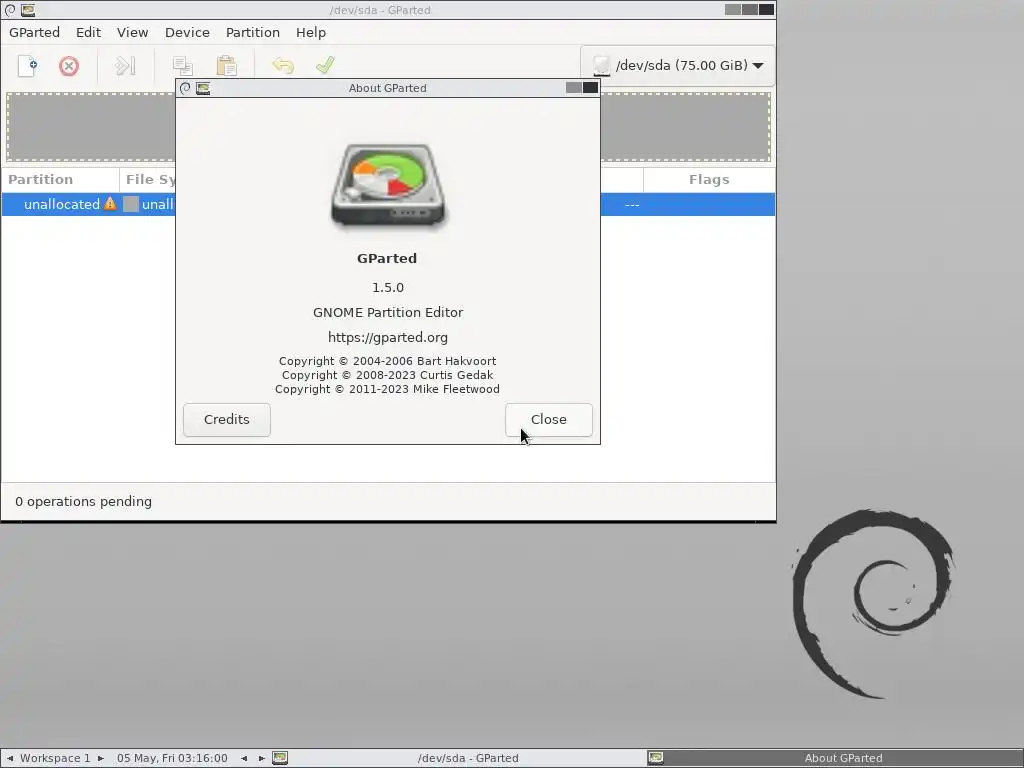The height and width of the screenshot is (768, 1024).
Task: Click the version number 1.5.0 text
Action: [x=388, y=287]
